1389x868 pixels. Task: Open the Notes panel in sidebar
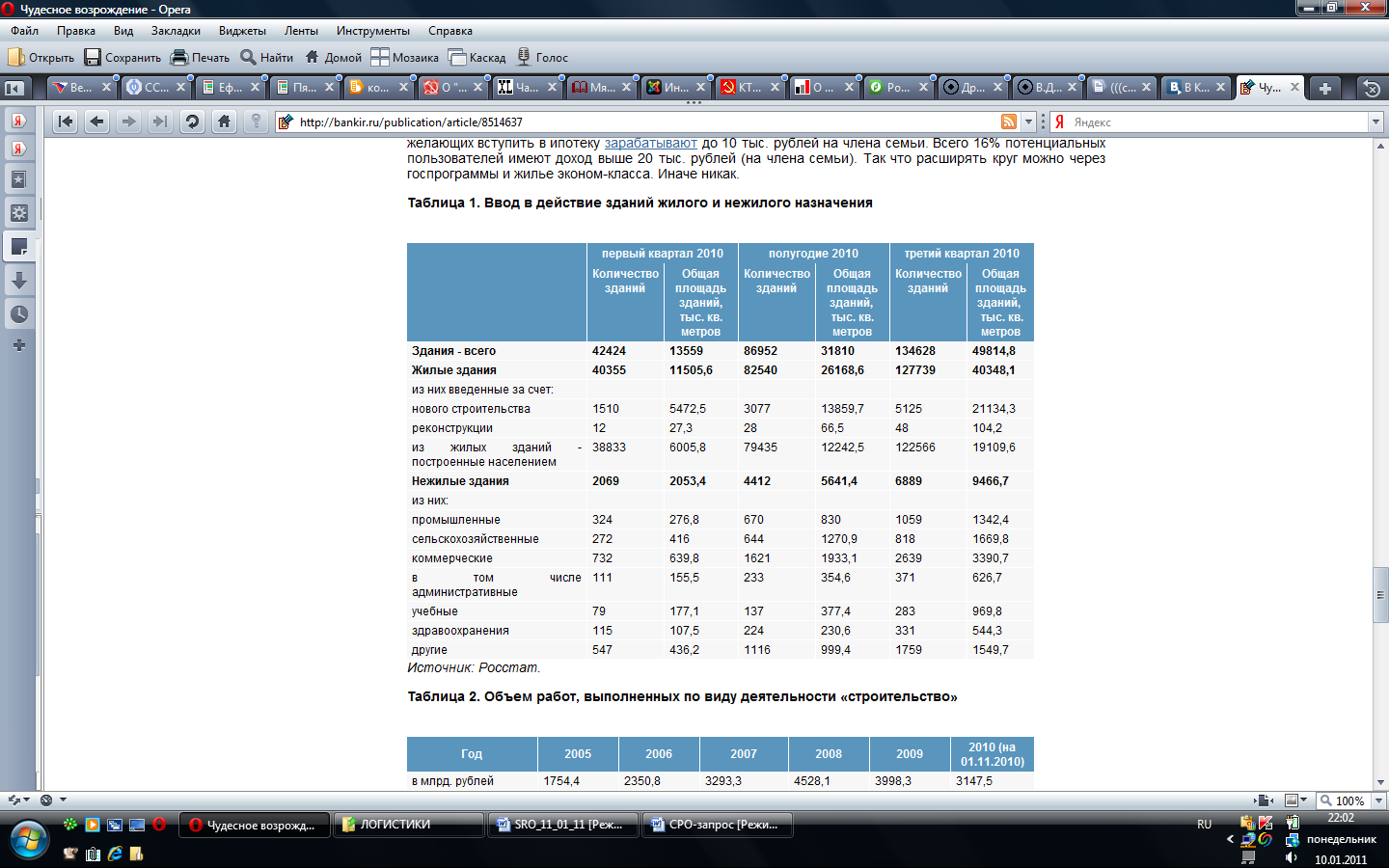click(18, 247)
